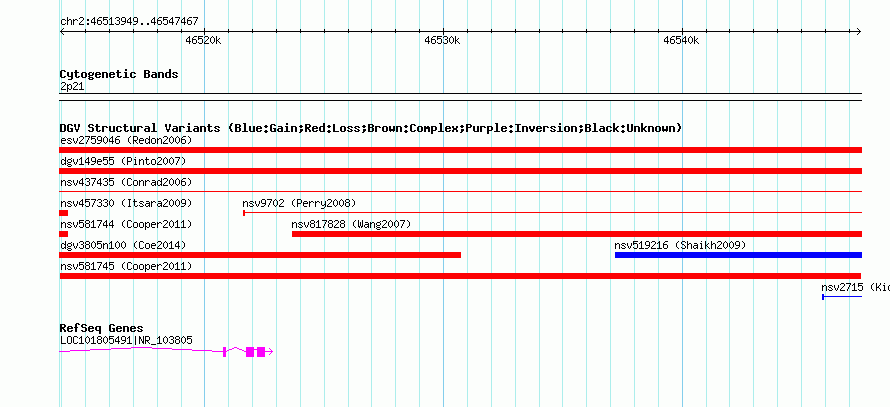This screenshot has width=890, height=407.
Task: Open the nsv581745 (Cooper2011) variant label
Action: point(126,266)
